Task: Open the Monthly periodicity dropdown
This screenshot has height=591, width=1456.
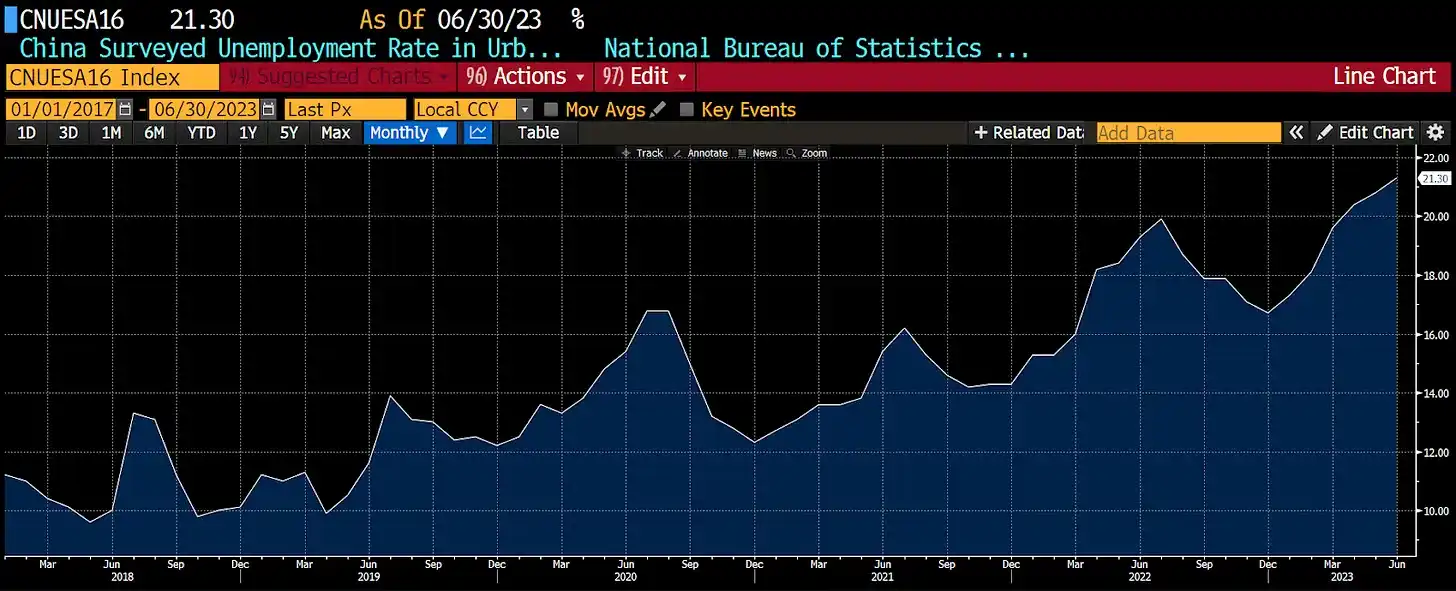Action: [410, 133]
